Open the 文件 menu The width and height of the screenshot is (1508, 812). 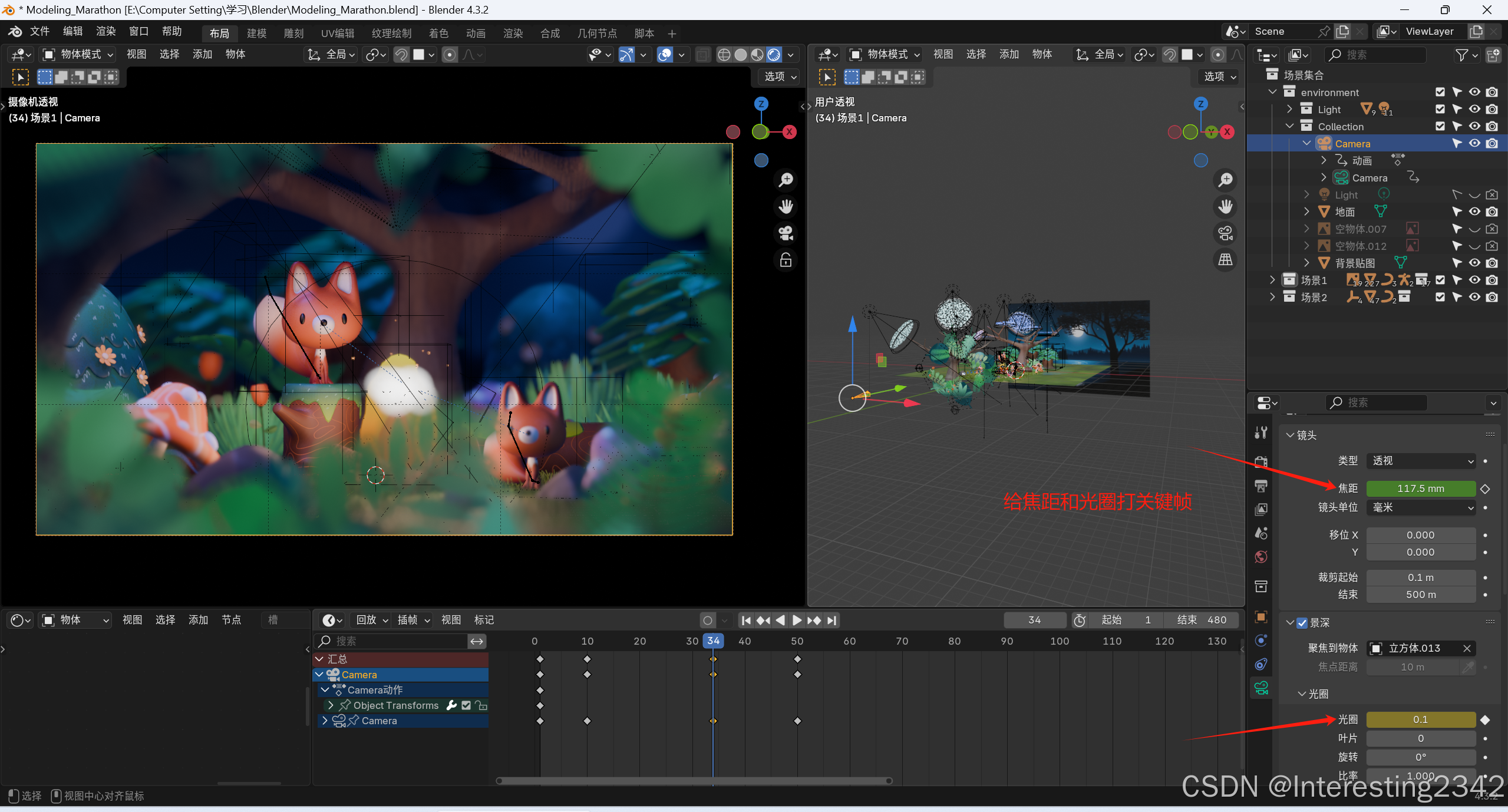[x=39, y=31]
